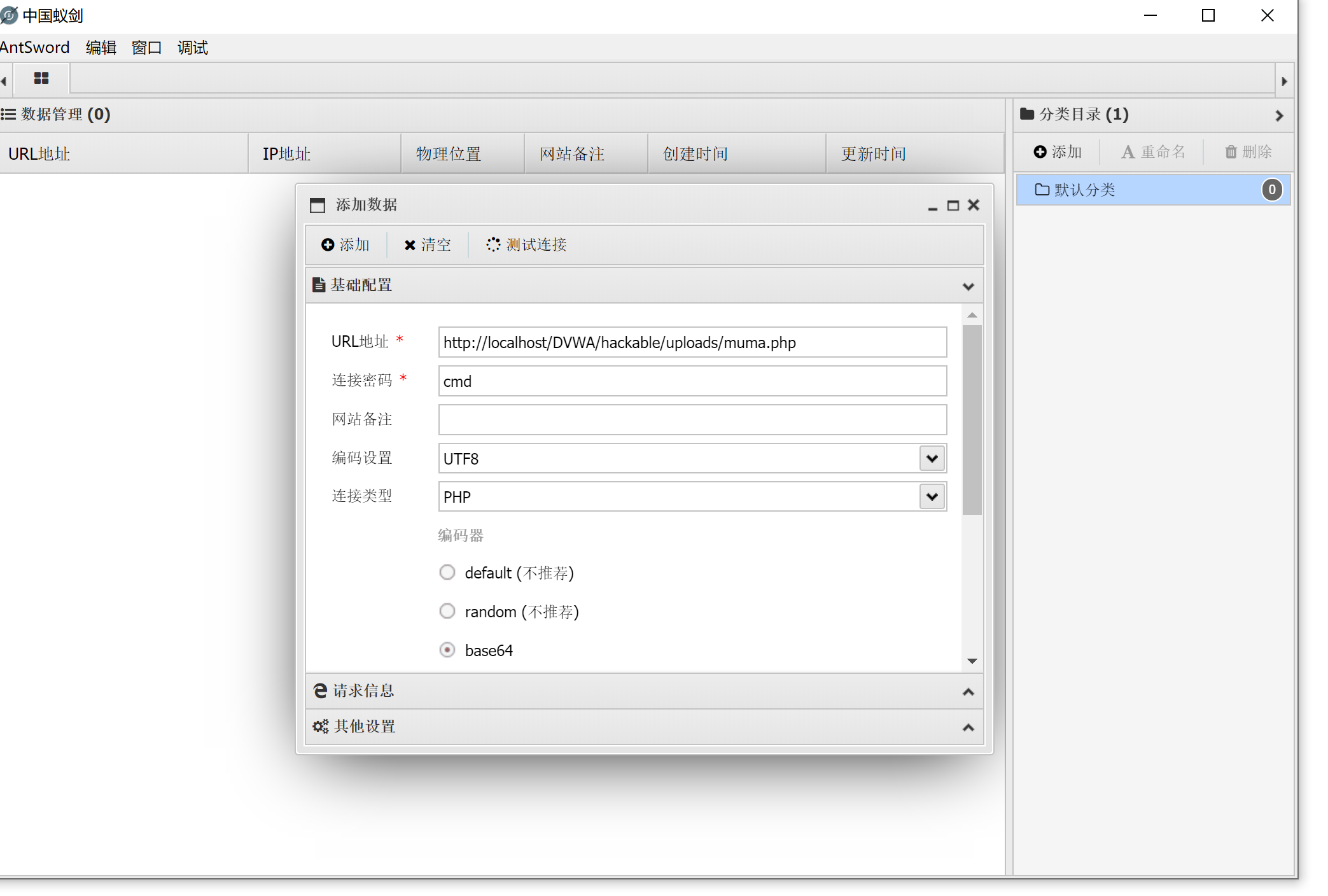Screen dimensions: 1328x896
Task: Click the Clear (清空) X icon
Action: point(410,245)
